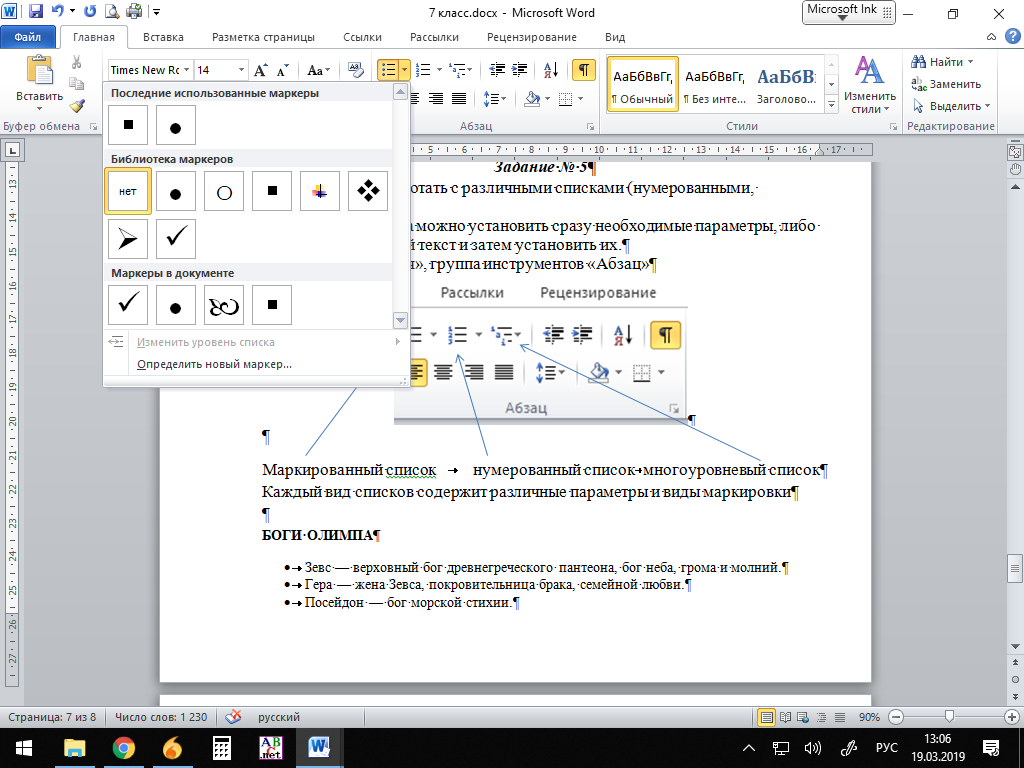Select the hollow circle marker in the library
The height and width of the screenshot is (768, 1024).
click(x=224, y=191)
